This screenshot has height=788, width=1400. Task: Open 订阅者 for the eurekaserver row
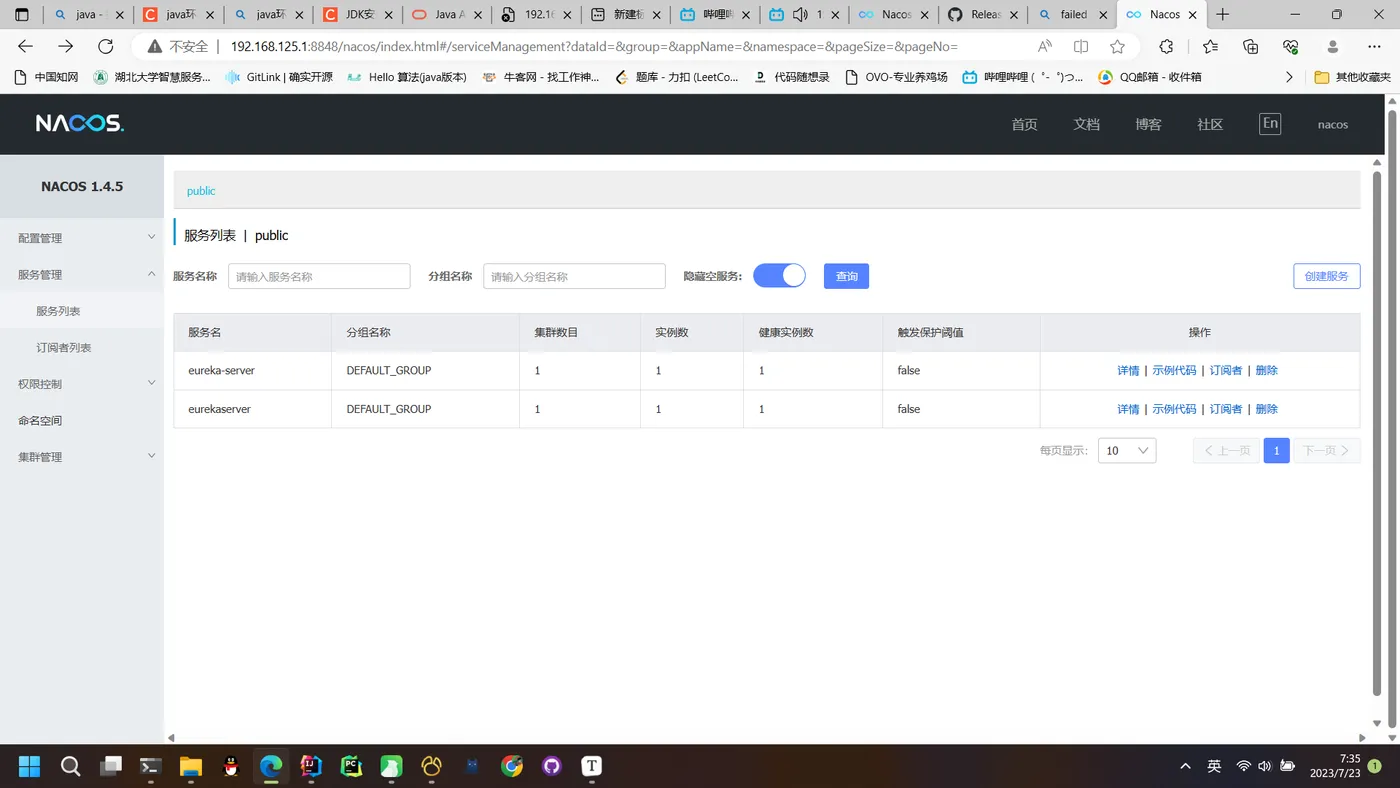1226,409
